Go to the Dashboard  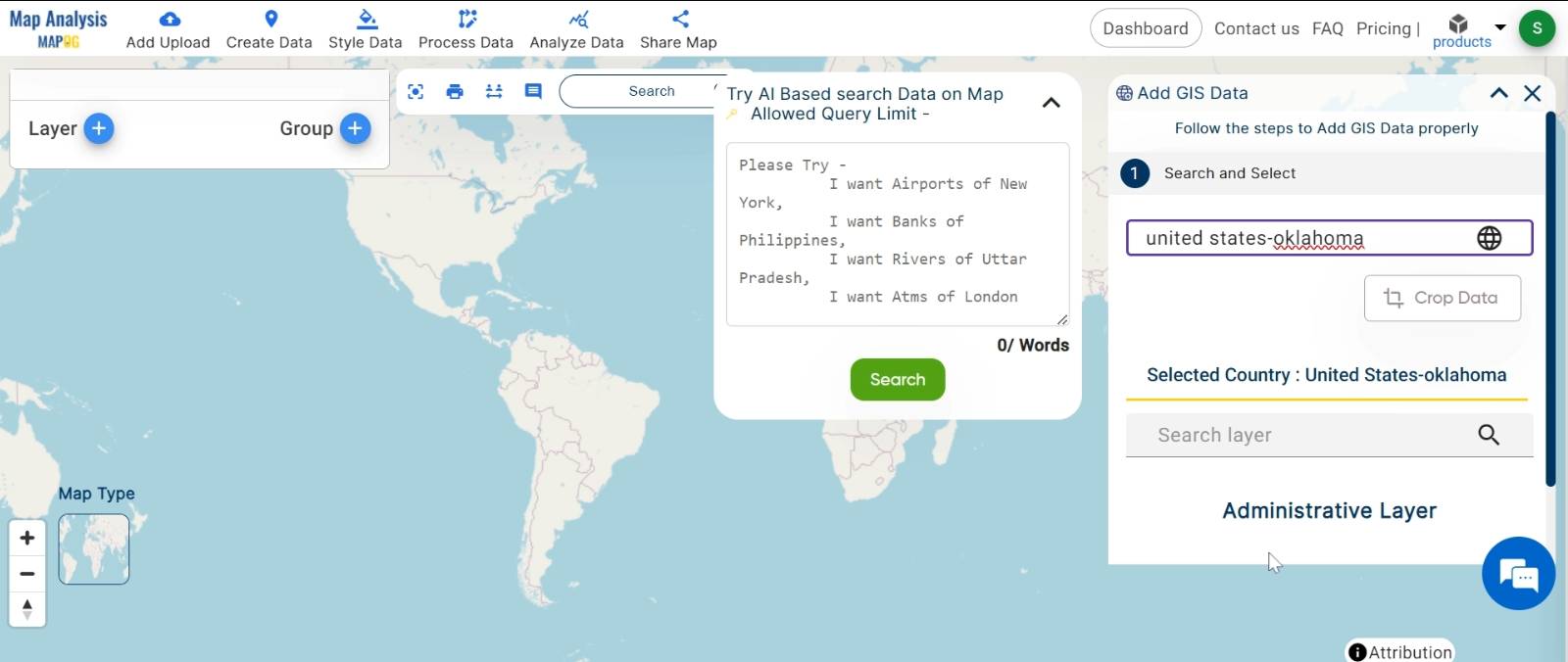pos(1145,28)
